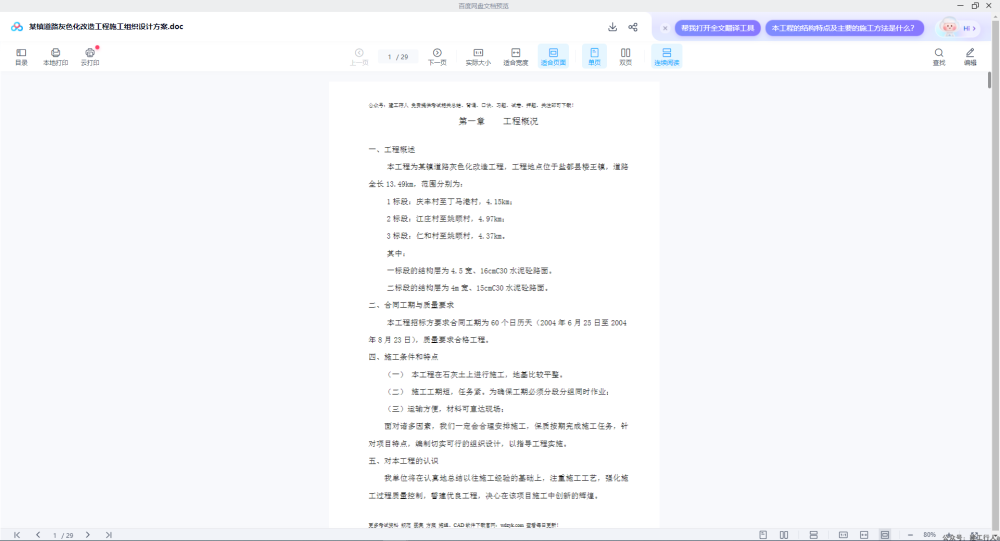Open the find (查找) search tool
Image resolution: width=1000 pixels, height=541 pixels.
coord(939,56)
